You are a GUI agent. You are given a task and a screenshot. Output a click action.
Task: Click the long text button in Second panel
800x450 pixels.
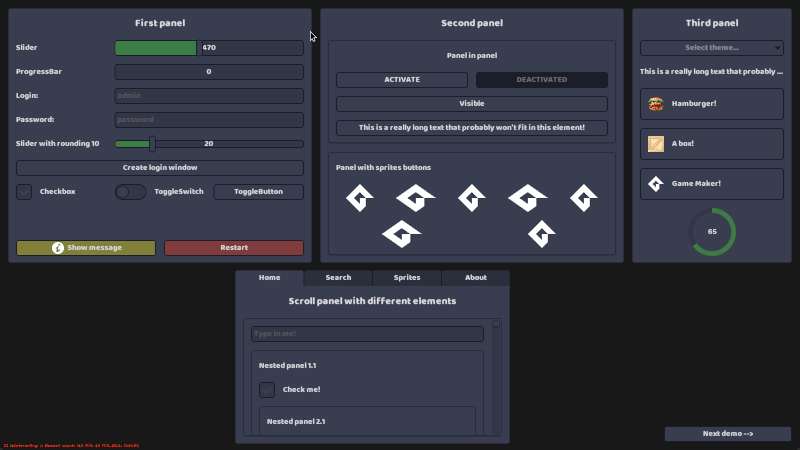(471, 128)
